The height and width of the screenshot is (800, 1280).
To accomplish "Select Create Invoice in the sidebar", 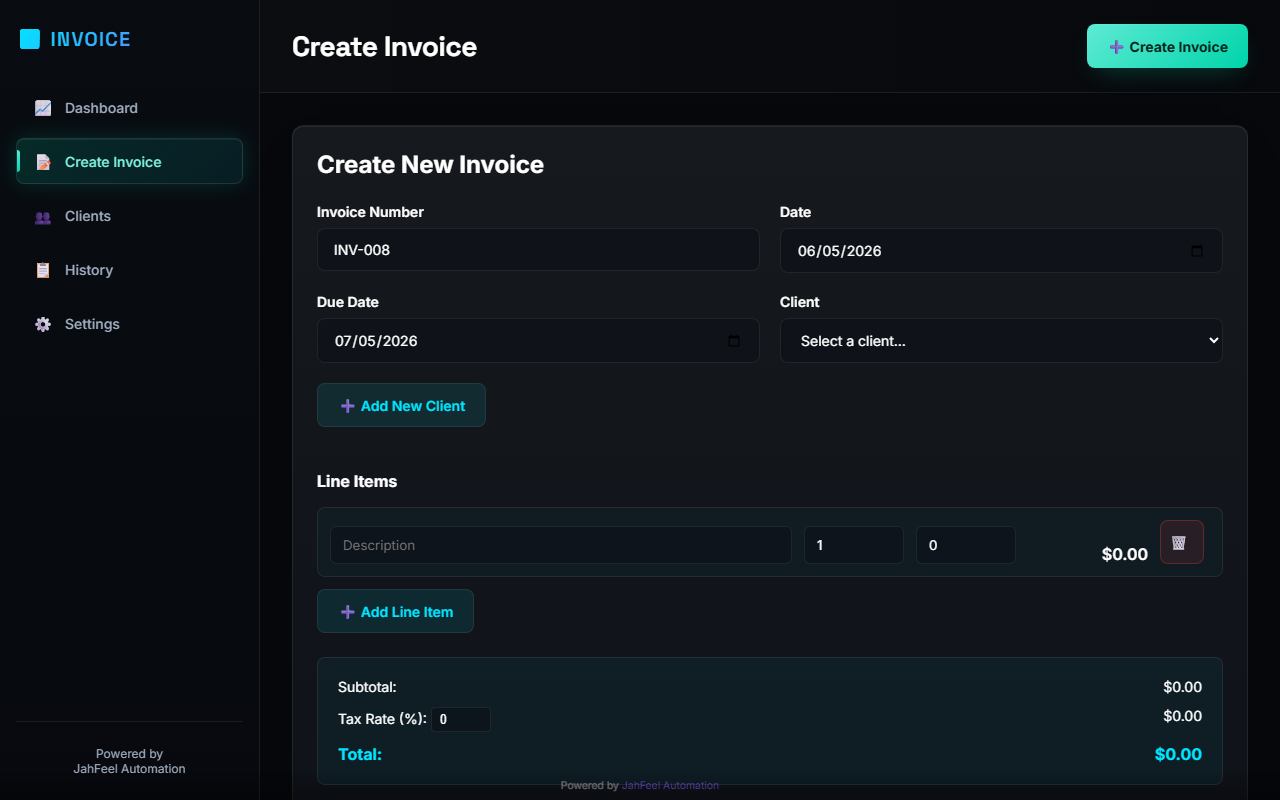I will point(129,162).
